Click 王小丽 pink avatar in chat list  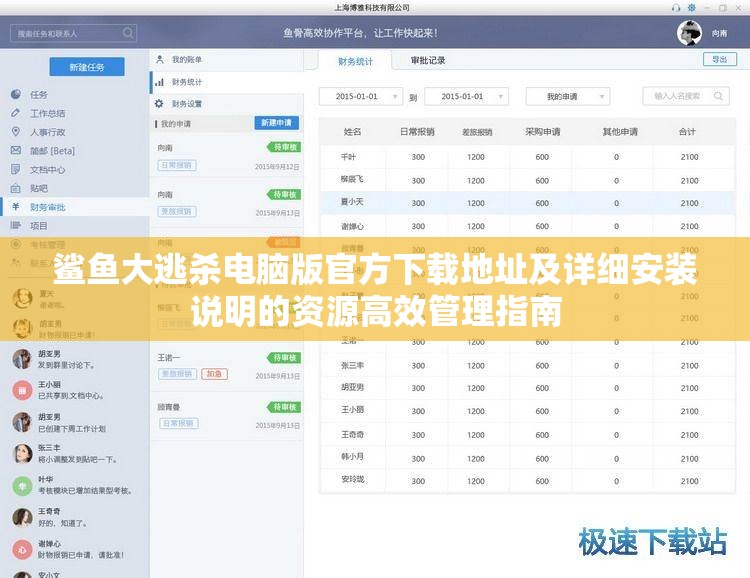(22, 390)
